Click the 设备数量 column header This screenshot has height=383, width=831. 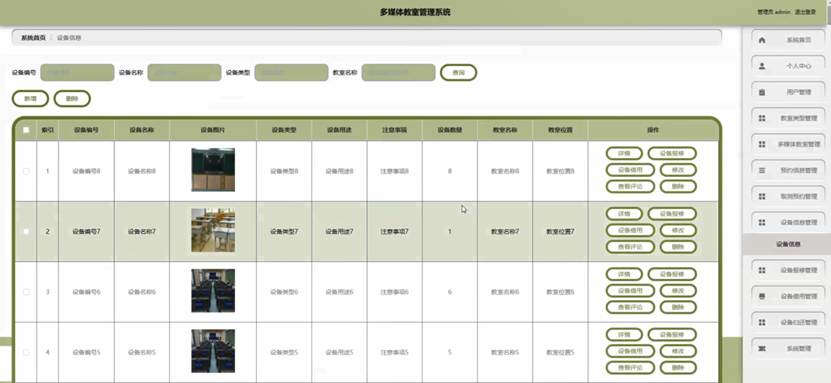(450, 130)
